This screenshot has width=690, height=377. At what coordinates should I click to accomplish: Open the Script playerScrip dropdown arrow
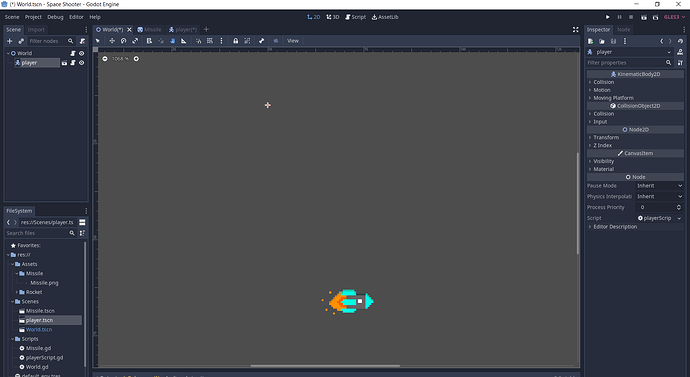tap(679, 218)
